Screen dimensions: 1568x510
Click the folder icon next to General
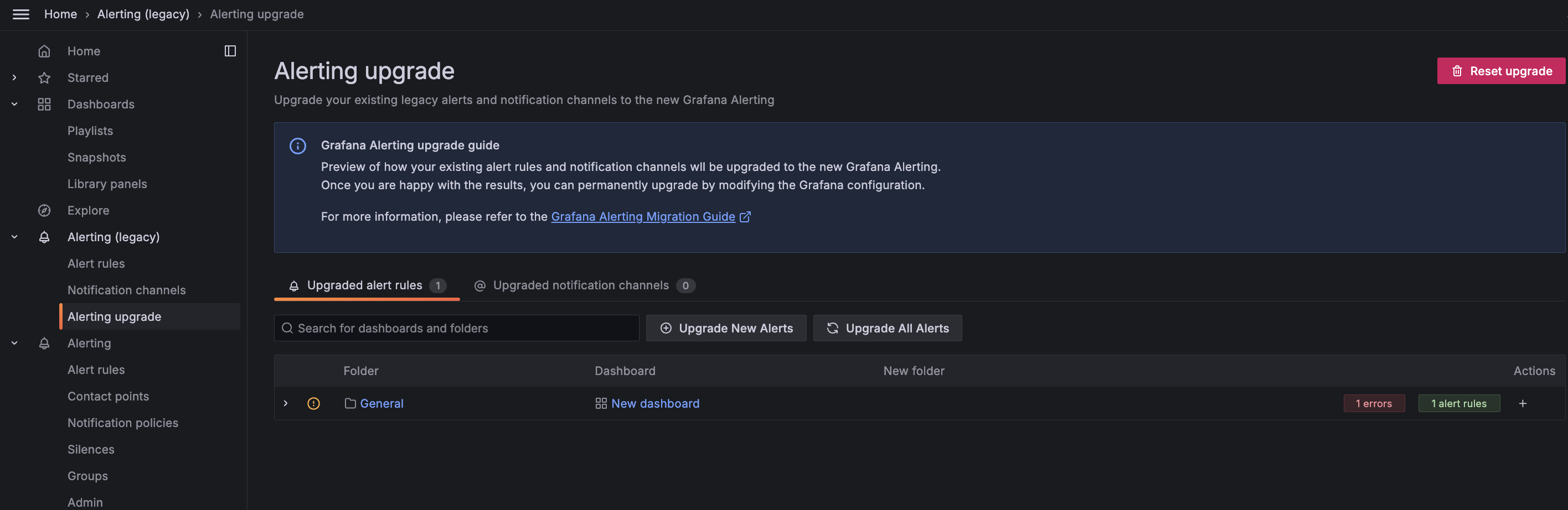coord(349,403)
